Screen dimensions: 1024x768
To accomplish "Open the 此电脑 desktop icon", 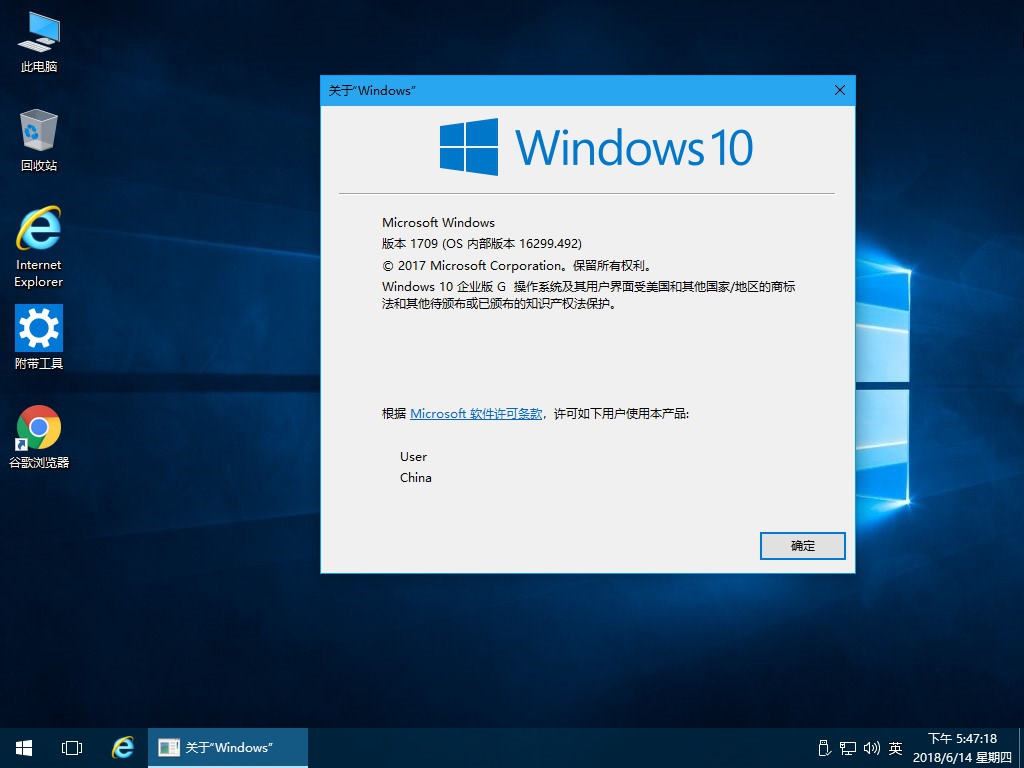I will (39, 42).
